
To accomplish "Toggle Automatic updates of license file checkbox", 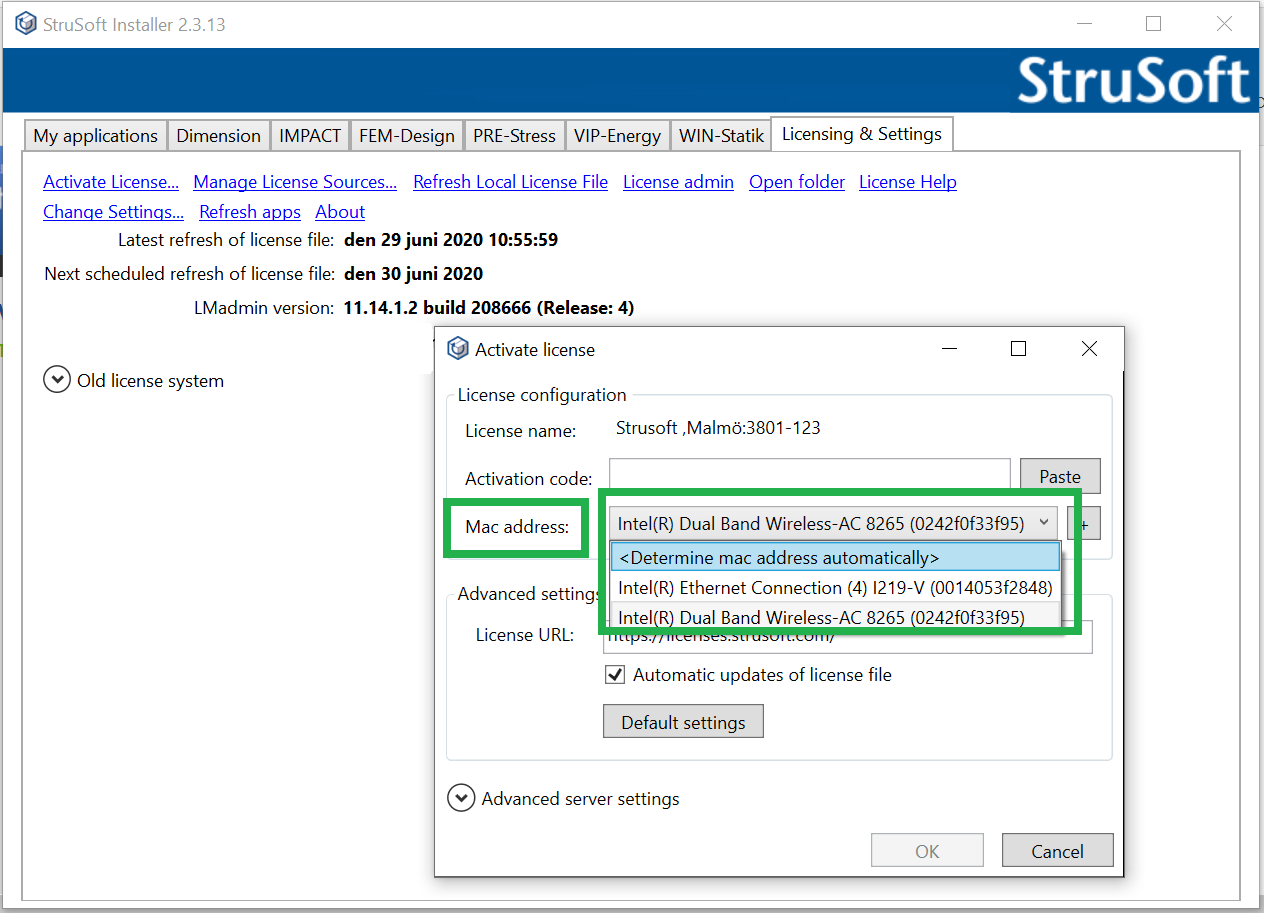I will (616, 675).
